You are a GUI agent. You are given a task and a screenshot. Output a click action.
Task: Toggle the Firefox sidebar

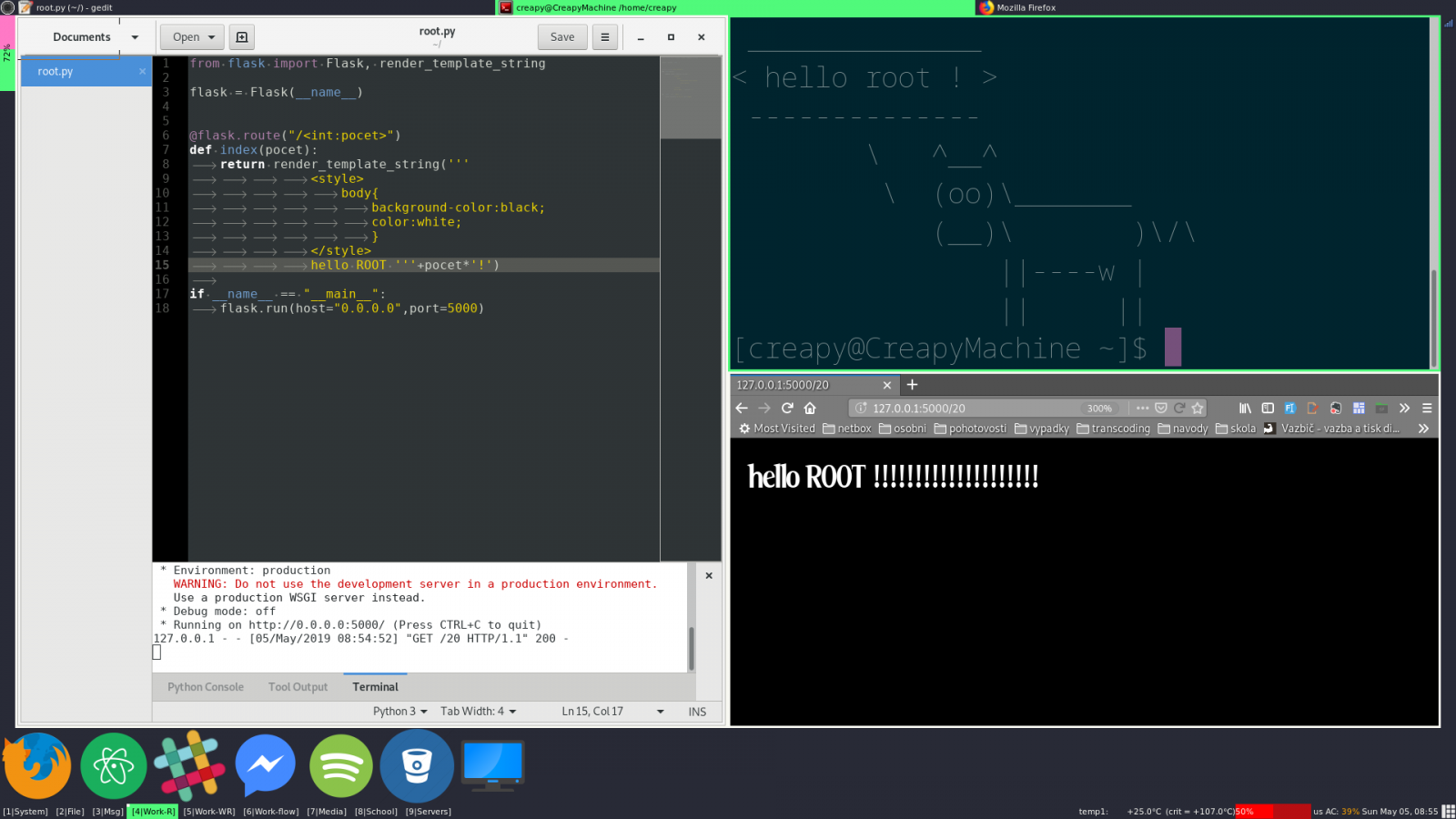pyautogui.click(x=1268, y=408)
